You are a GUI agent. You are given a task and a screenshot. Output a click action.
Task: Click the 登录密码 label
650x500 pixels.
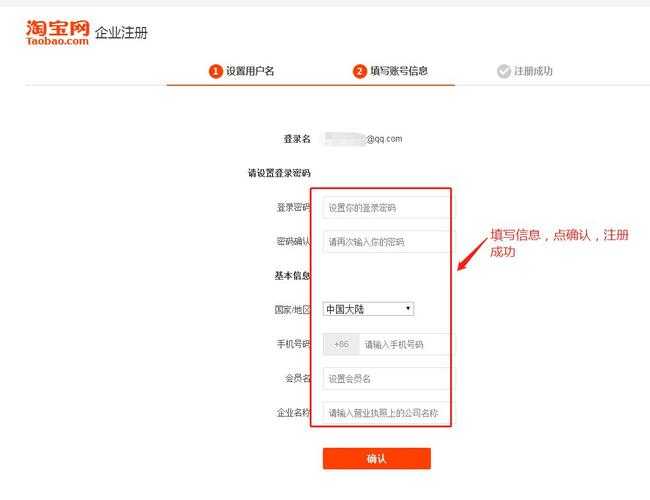tap(293, 207)
